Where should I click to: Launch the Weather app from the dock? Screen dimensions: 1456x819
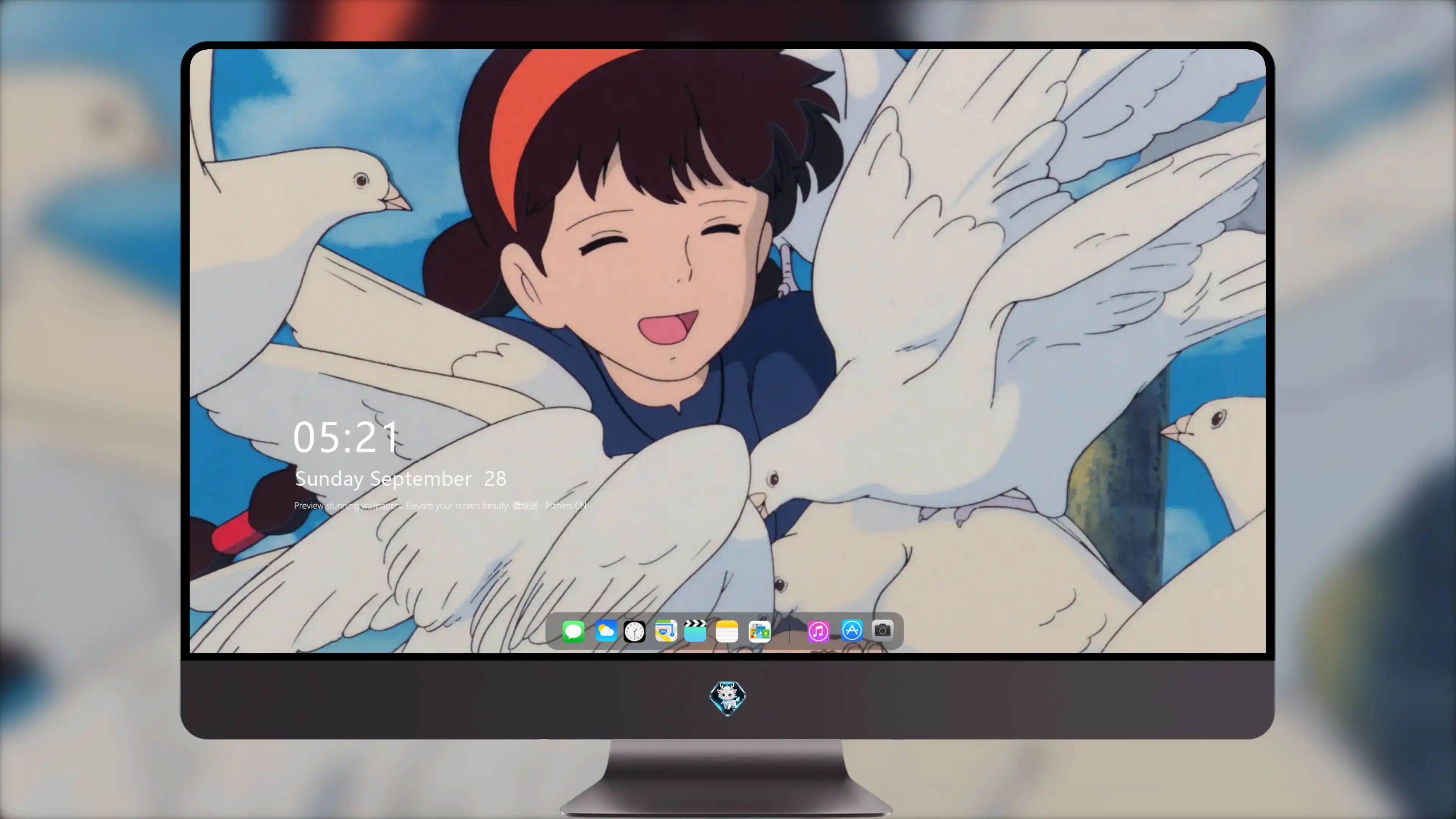pos(606,631)
